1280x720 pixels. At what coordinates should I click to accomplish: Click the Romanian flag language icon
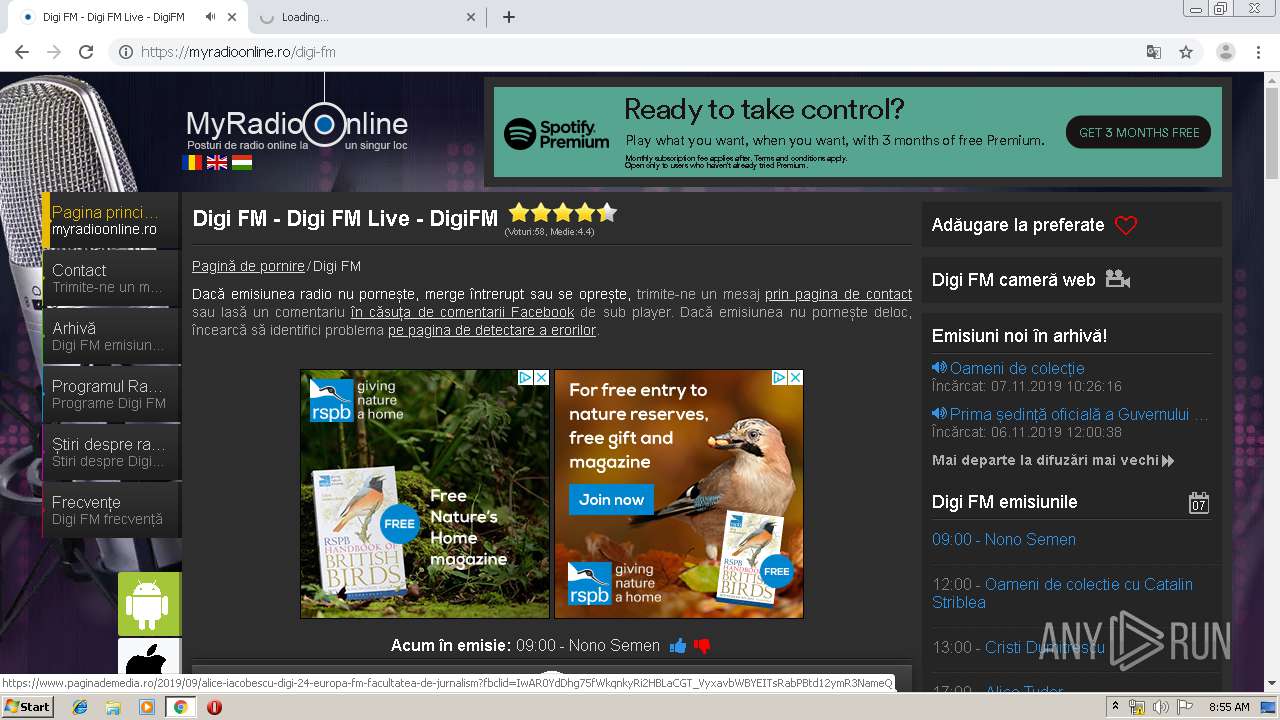coord(192,162)
